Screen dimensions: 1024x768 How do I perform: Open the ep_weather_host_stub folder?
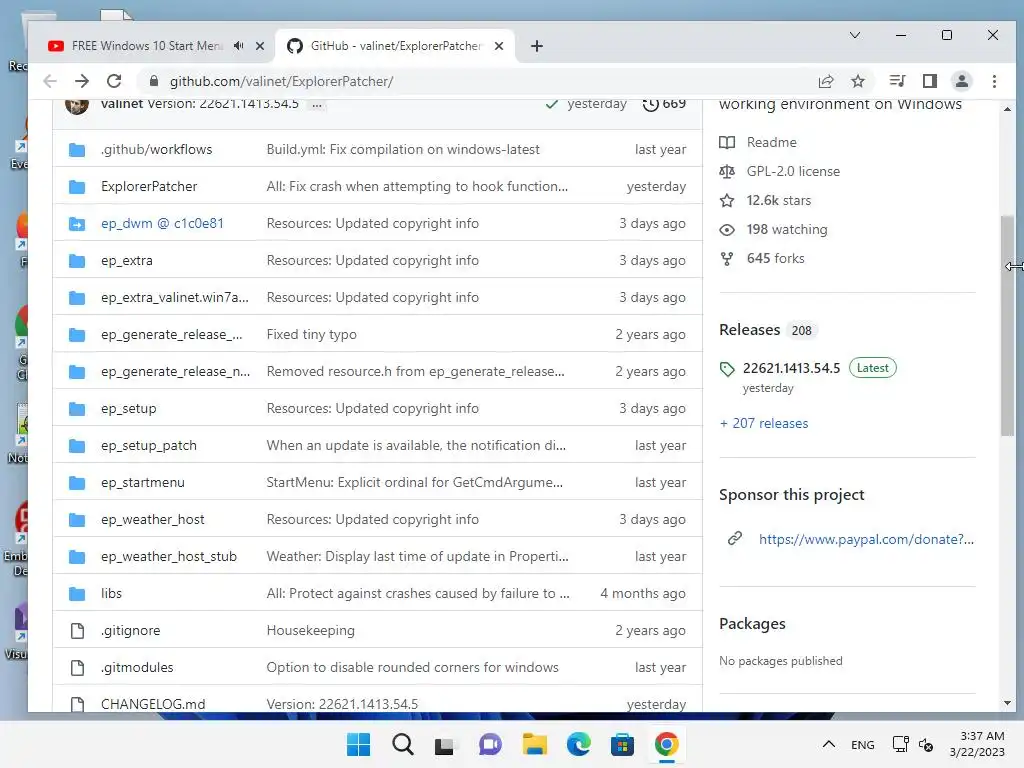(169, 556)
